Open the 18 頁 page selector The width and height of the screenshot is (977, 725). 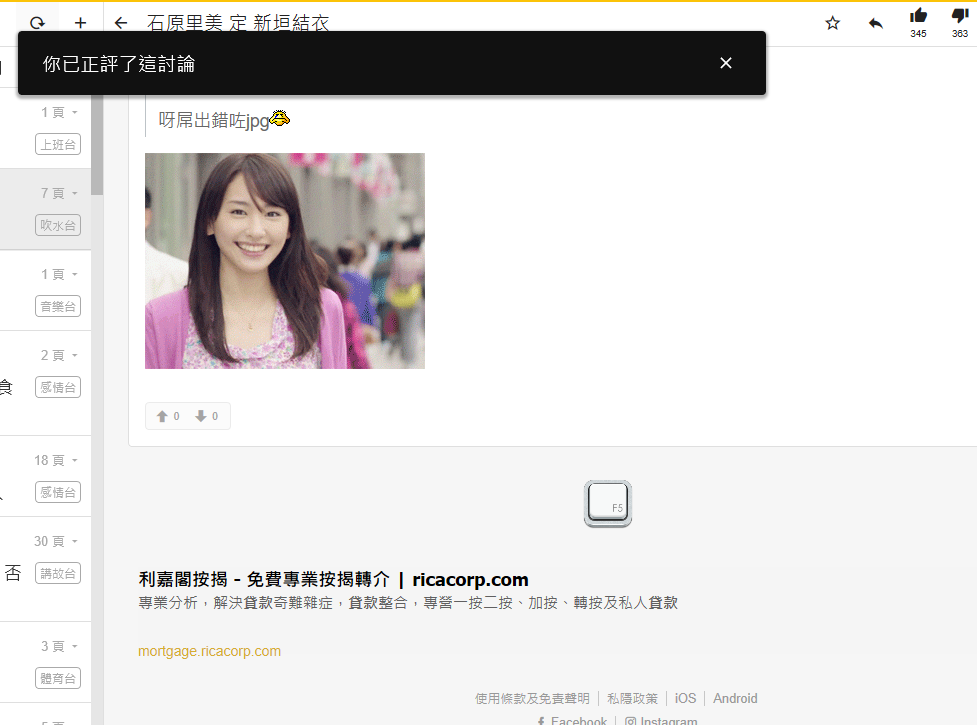point(56,460)
